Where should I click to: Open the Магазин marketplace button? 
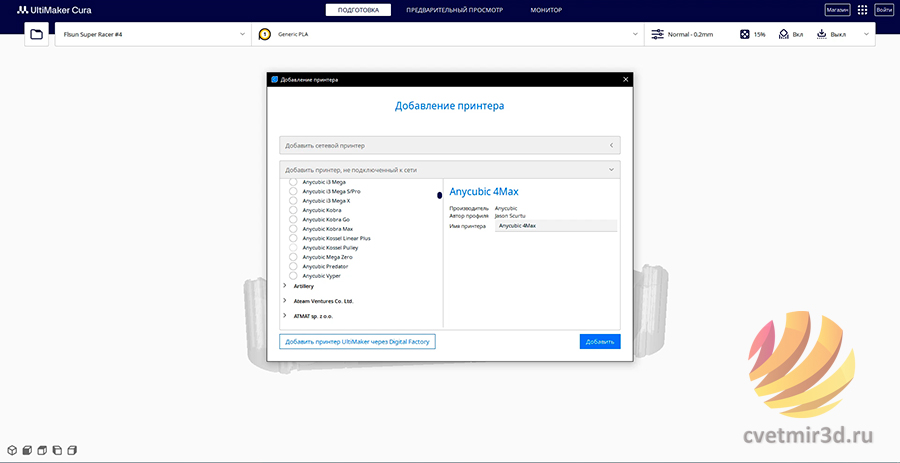click(837, 10)
